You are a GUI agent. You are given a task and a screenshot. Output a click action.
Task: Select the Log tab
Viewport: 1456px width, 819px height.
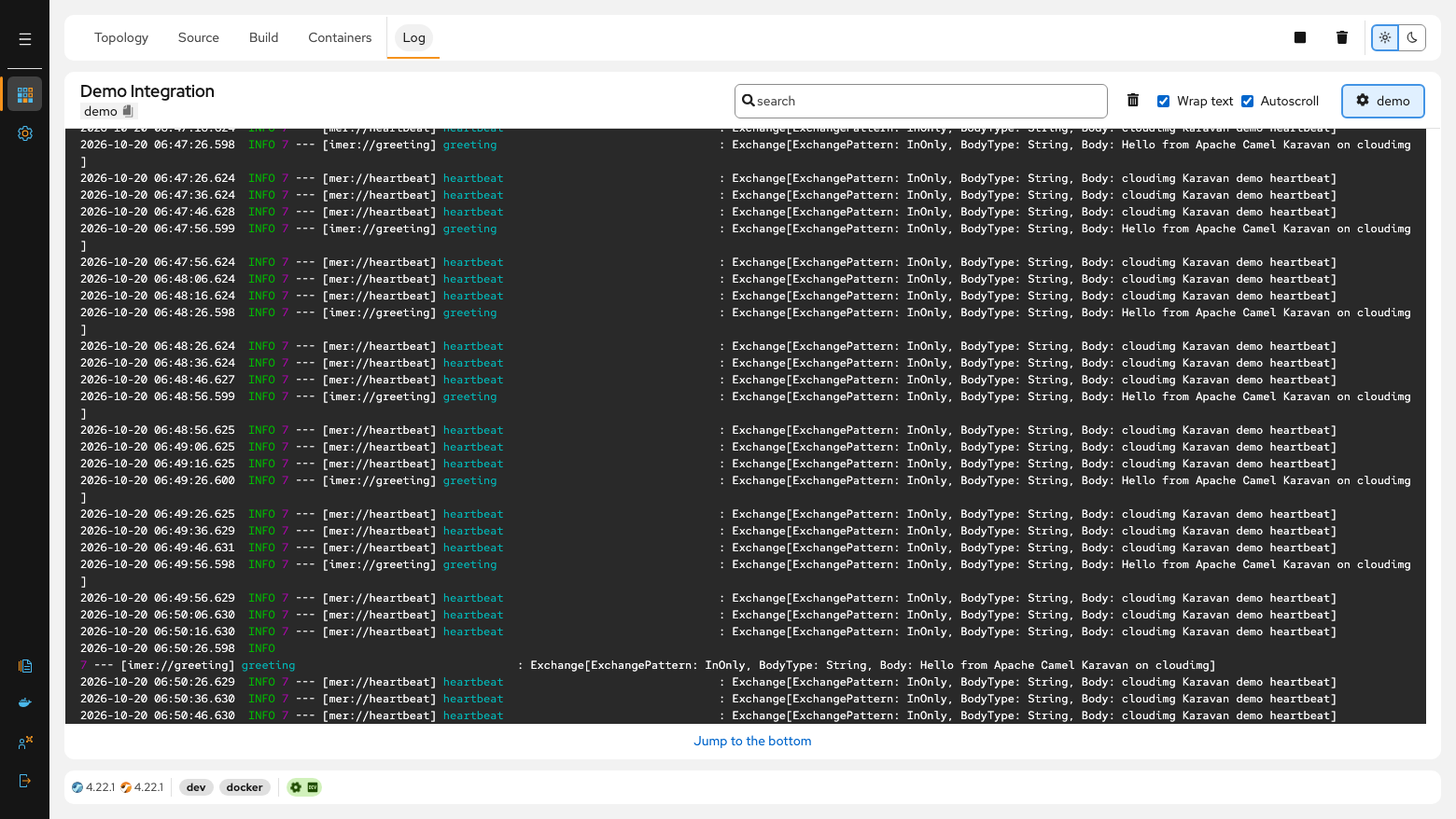[x=413, y=37]
